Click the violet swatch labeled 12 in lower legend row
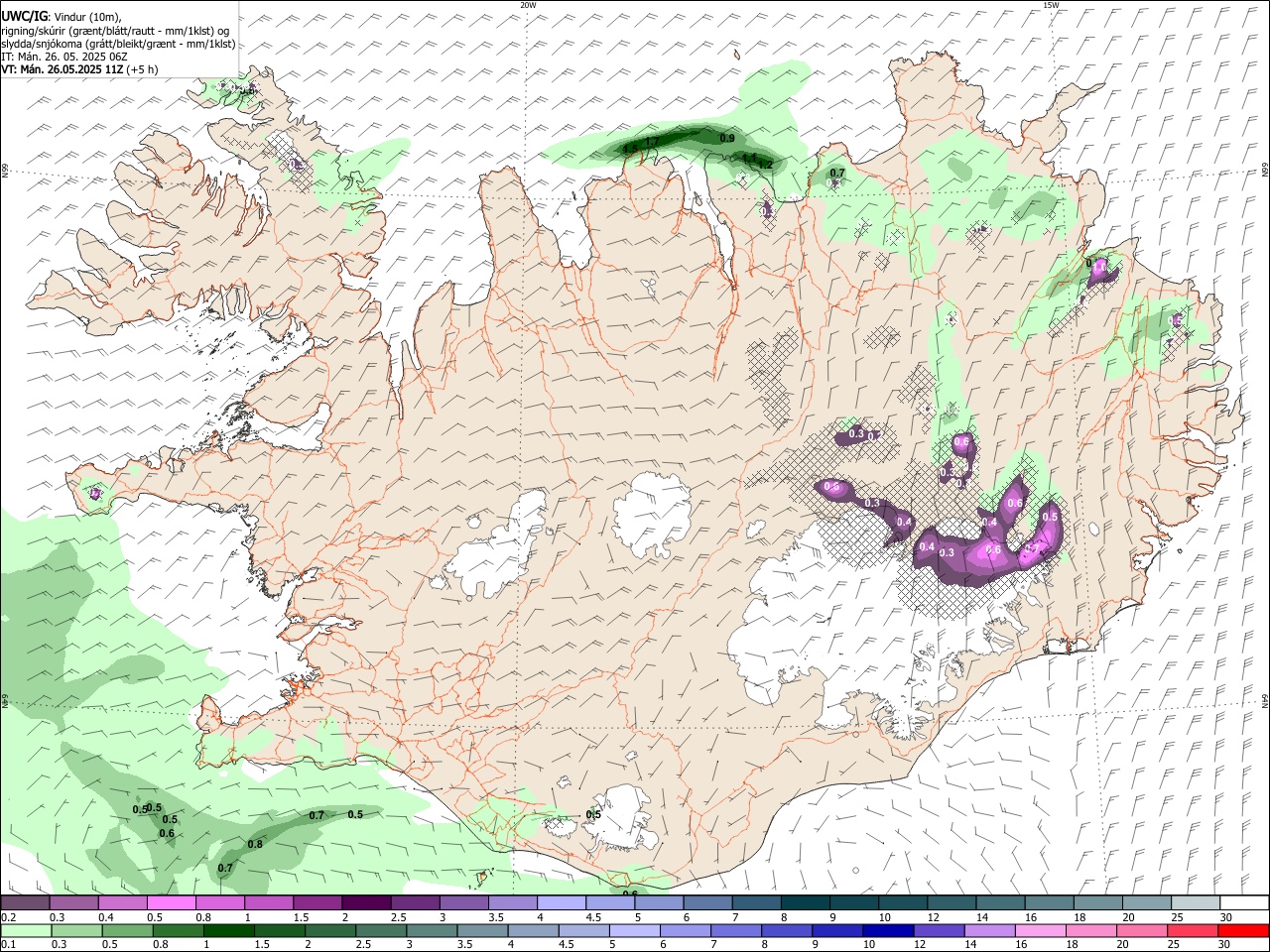 [x=939, y=931]
